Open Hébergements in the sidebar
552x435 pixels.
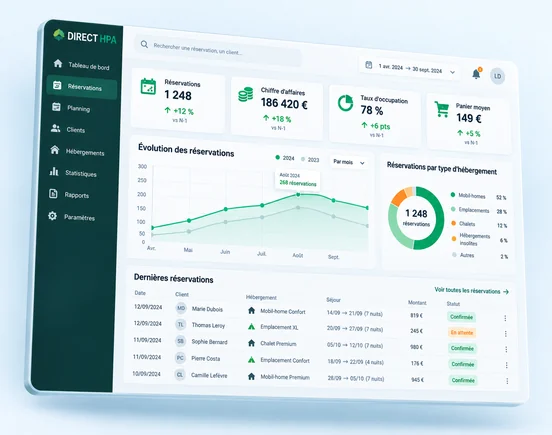(x=77, y=151)
